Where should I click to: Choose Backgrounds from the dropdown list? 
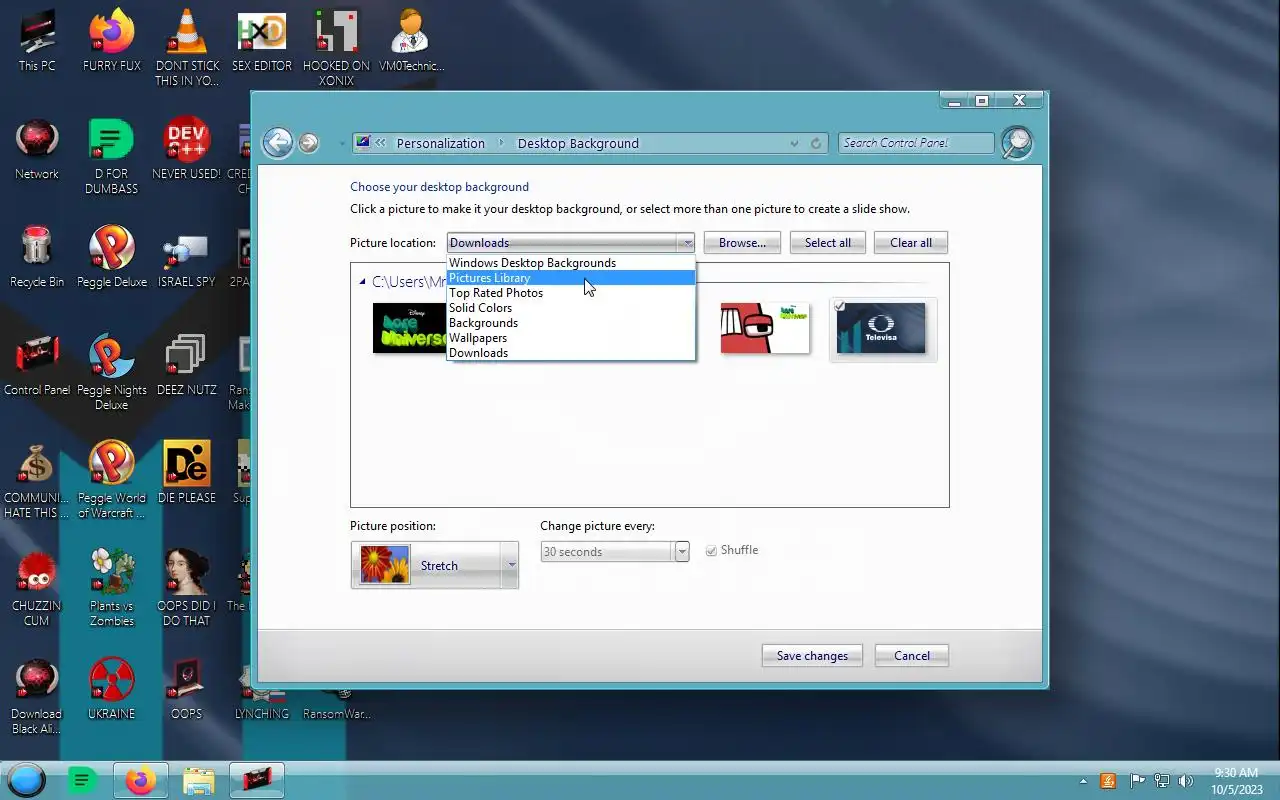pyautogui.click(x=570, y=323)
